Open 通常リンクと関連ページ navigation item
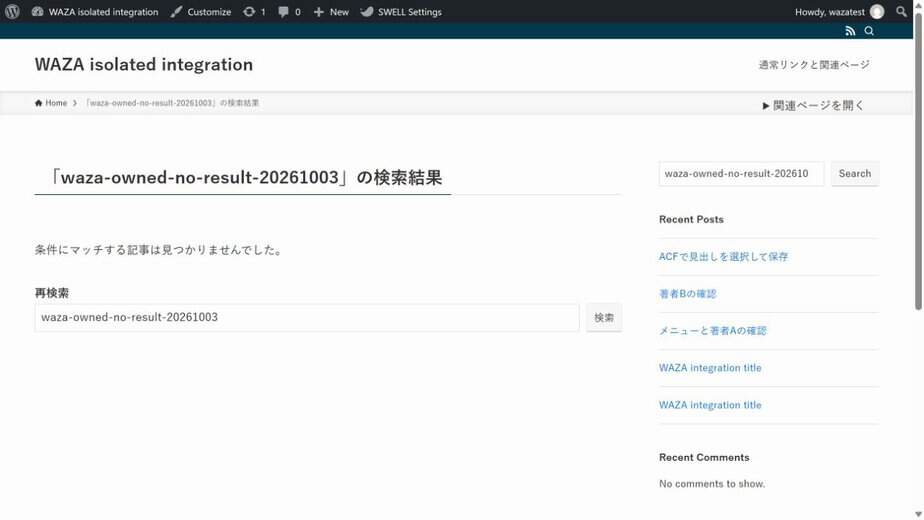This screenshot has width=924, height=520. pos(814,65)
